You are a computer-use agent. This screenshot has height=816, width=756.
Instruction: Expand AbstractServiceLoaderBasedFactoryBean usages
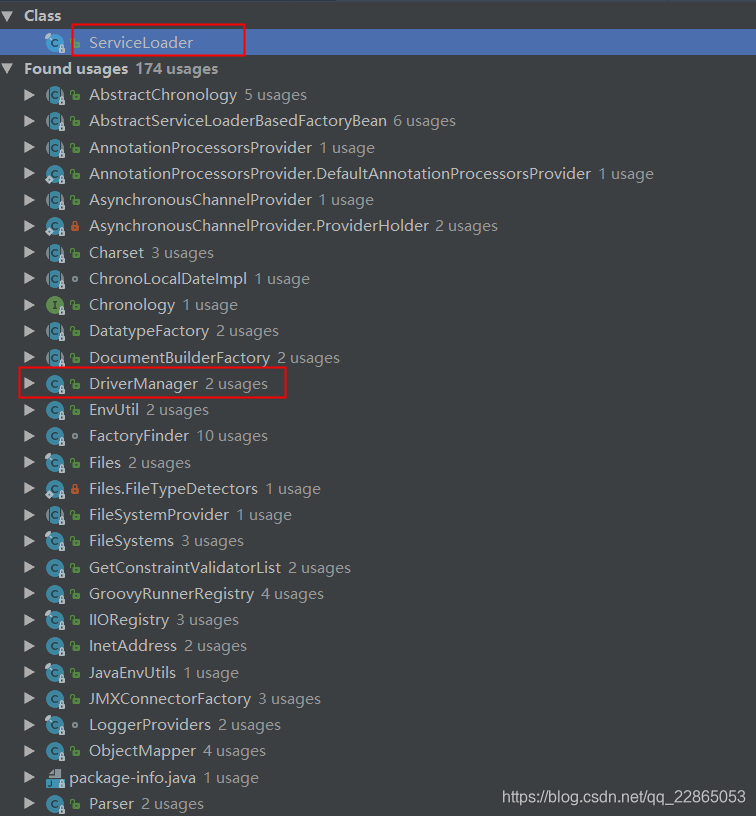29,121
